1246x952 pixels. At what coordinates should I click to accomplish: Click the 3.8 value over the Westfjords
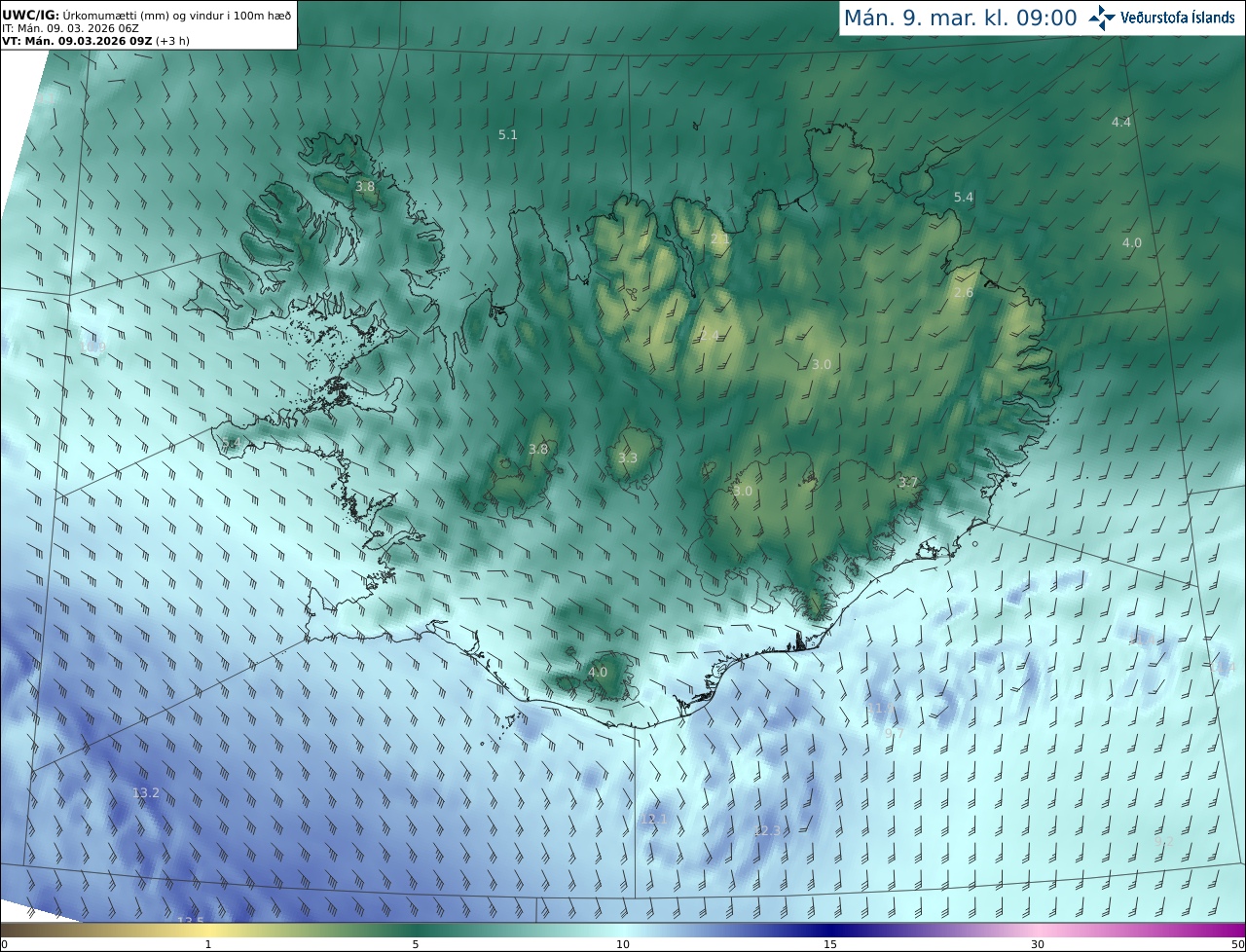pos(364,186)
